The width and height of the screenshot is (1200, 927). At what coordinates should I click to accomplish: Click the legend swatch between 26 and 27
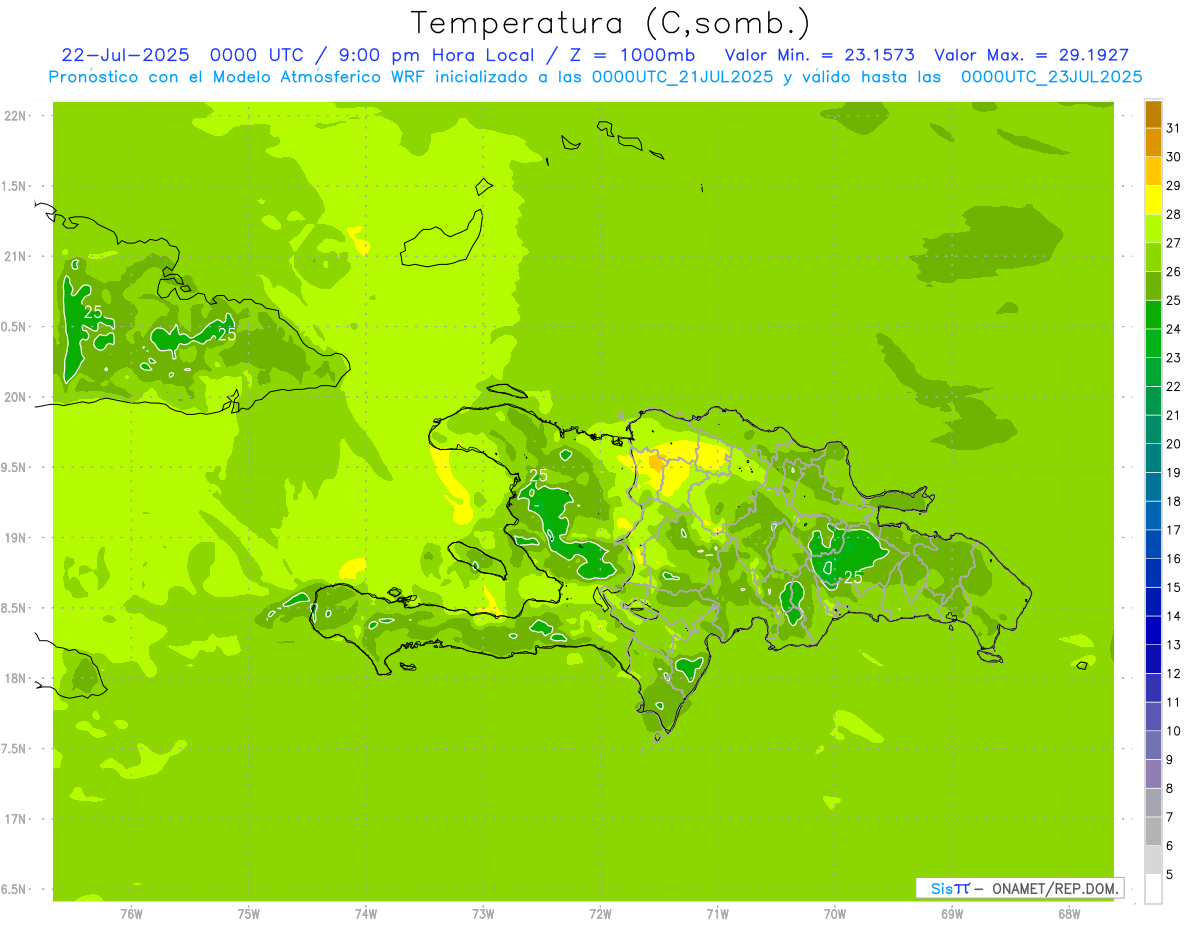click(1153, 257)
